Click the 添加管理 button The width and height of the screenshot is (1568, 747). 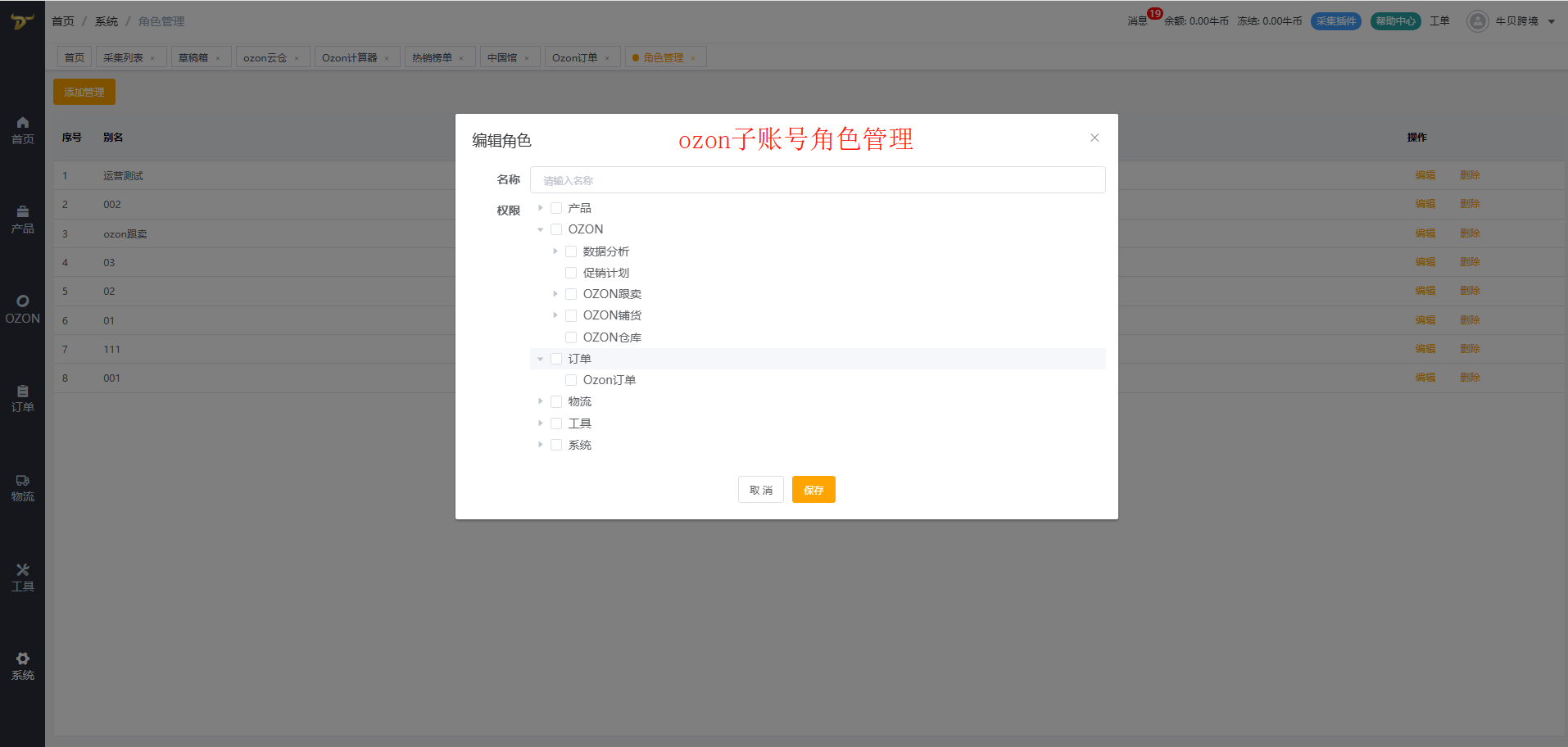click(x=84, y=92)
